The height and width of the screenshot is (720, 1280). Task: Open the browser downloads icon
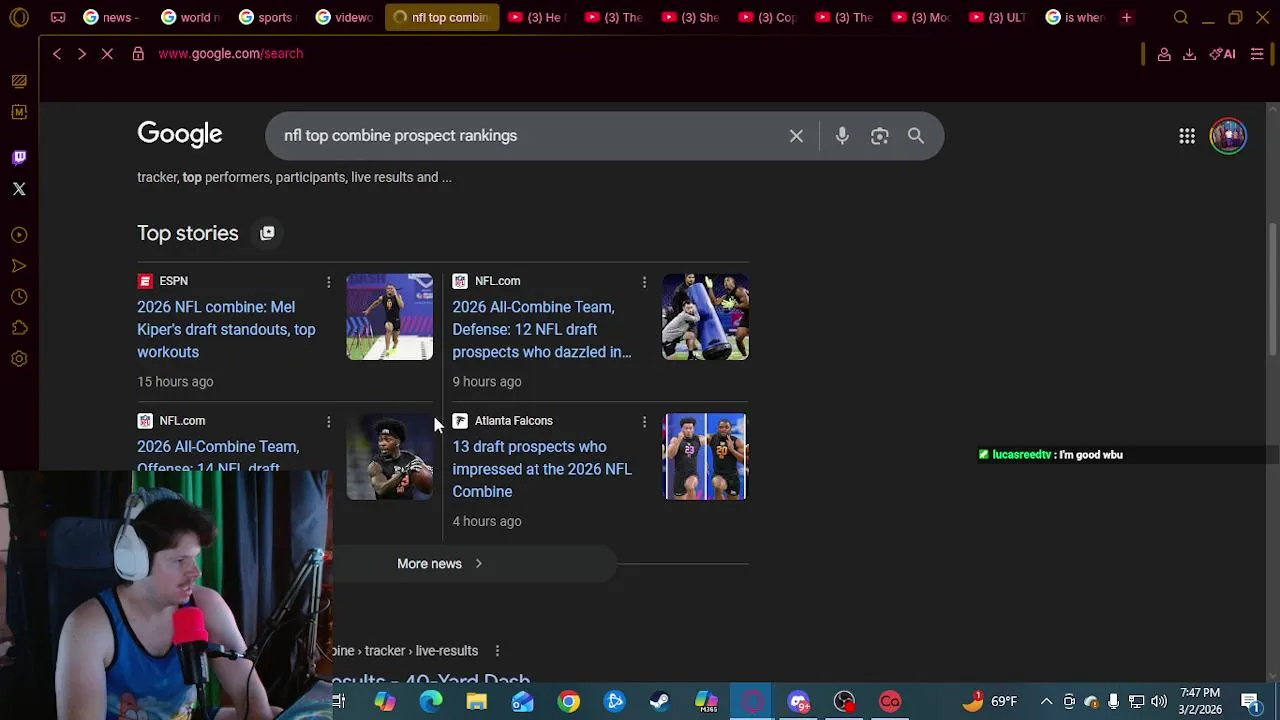click(1189, 54)
